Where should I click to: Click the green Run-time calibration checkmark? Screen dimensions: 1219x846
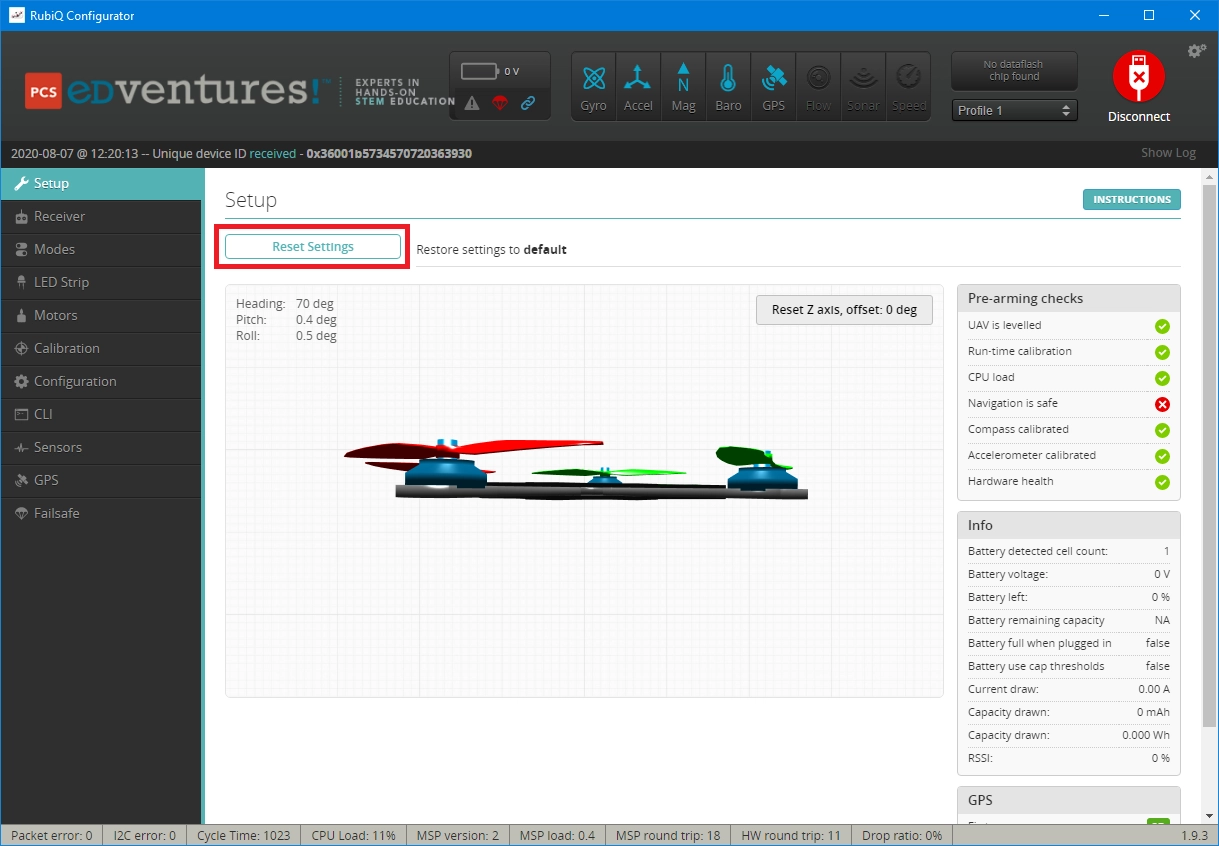coord(1162,352)
